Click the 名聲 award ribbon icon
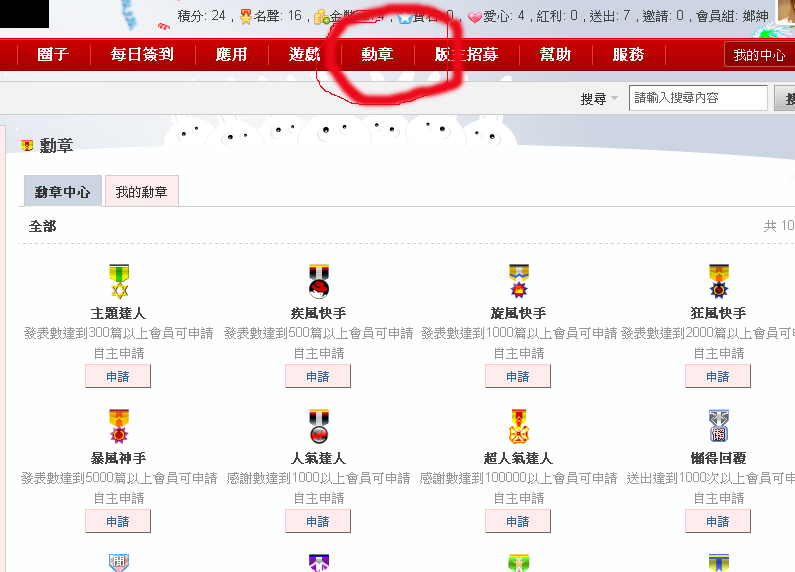 coord(246,17)
